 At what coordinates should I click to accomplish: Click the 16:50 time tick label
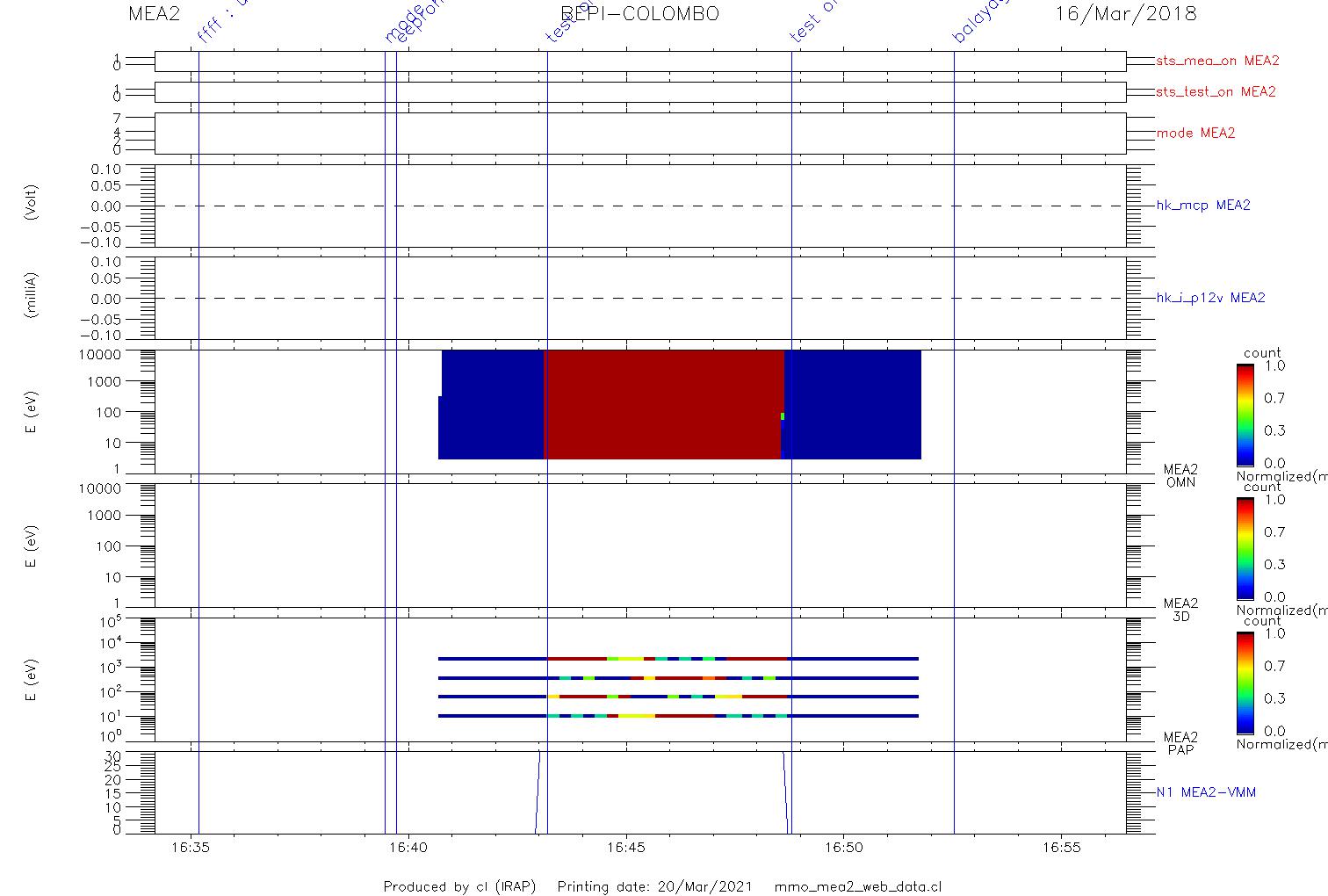844,848
